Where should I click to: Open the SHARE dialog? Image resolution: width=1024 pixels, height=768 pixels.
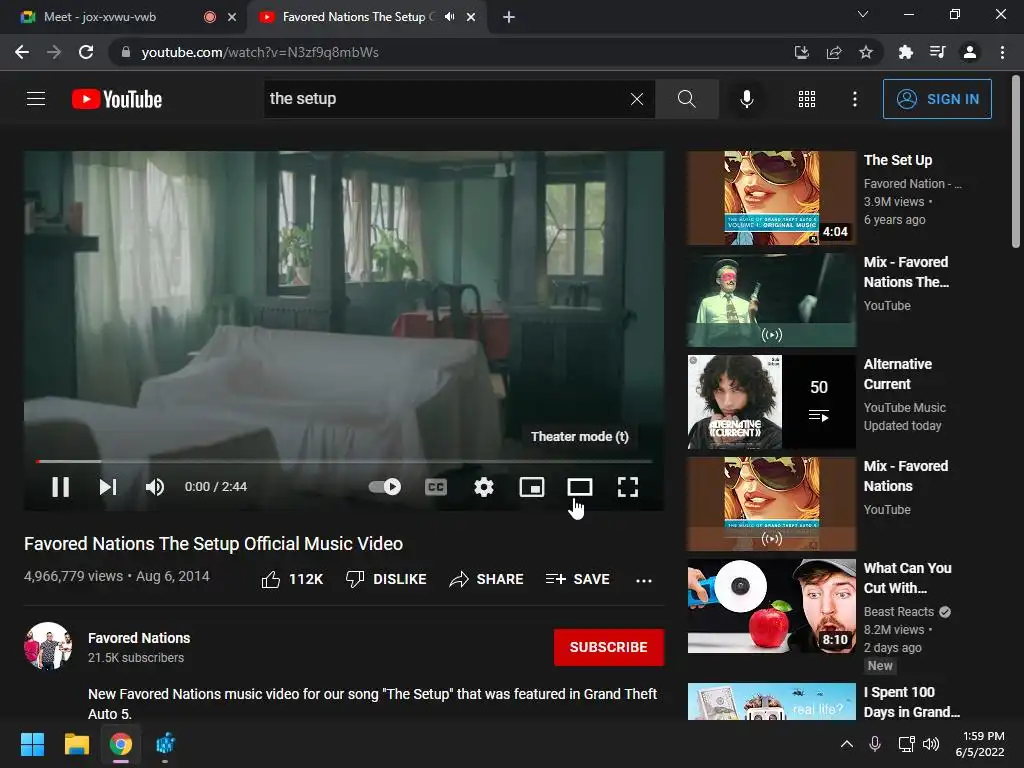487,579
